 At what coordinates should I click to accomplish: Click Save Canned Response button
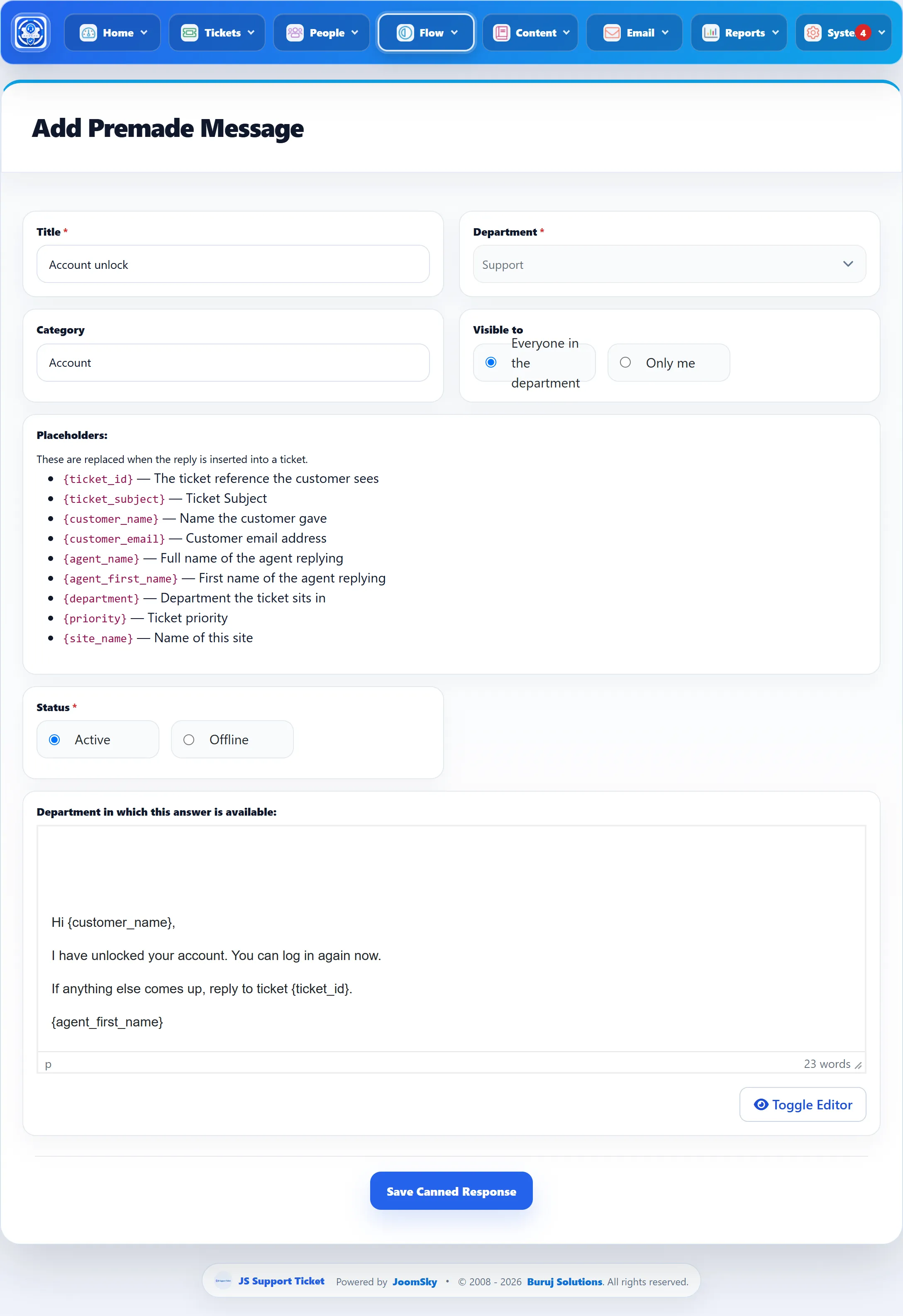(x=451, y=1191)
